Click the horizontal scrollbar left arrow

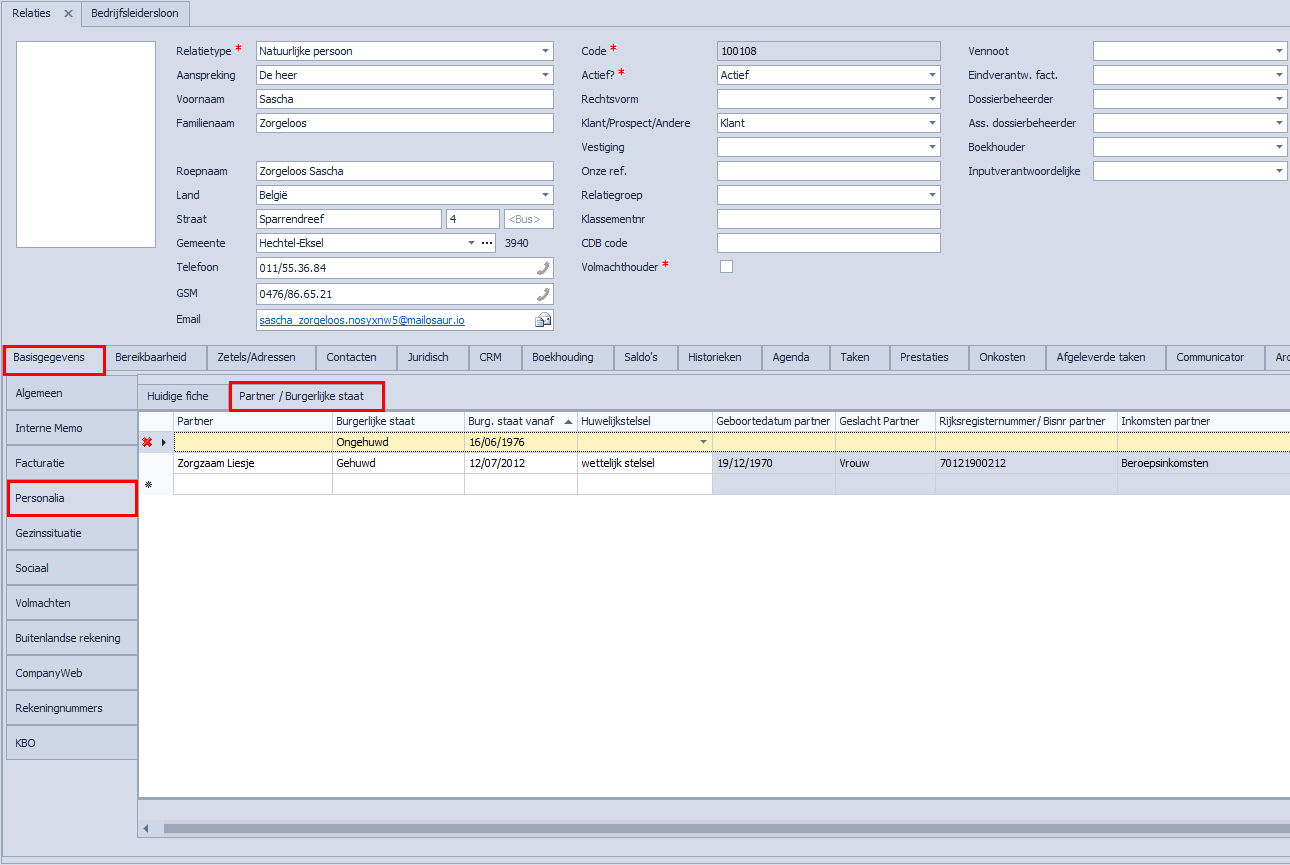146,828
